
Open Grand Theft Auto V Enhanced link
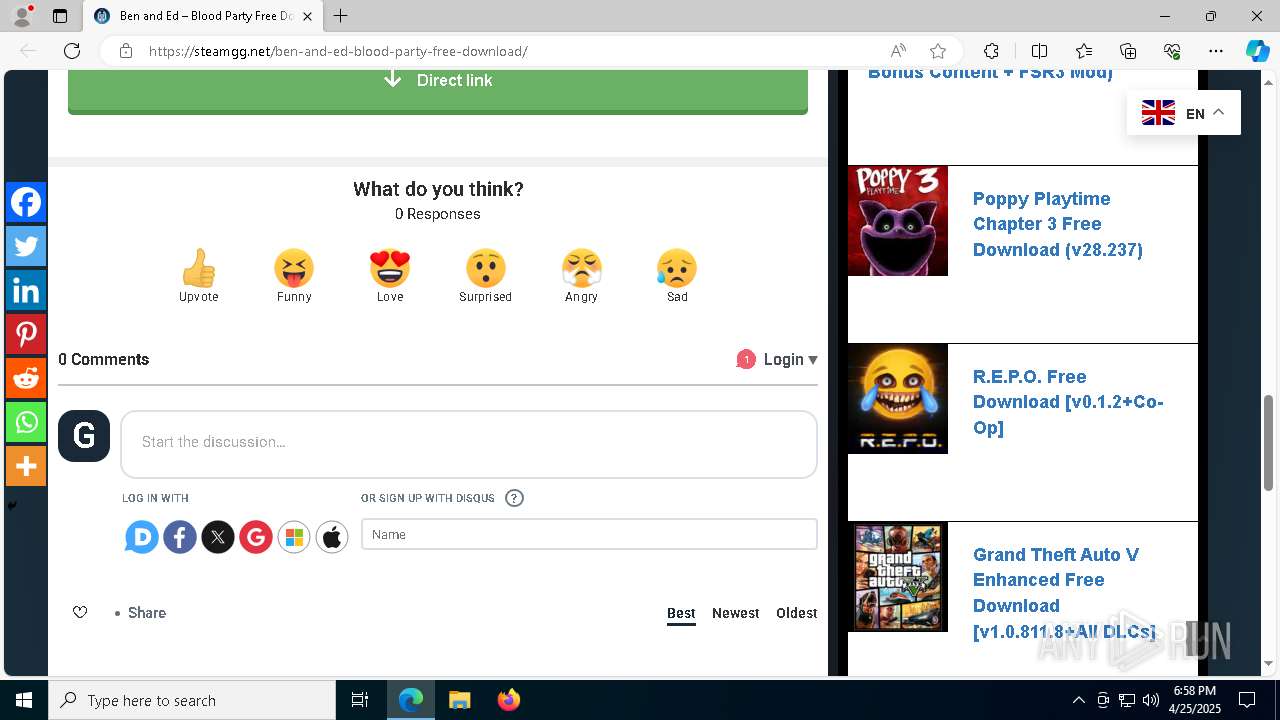point(1065,593)
